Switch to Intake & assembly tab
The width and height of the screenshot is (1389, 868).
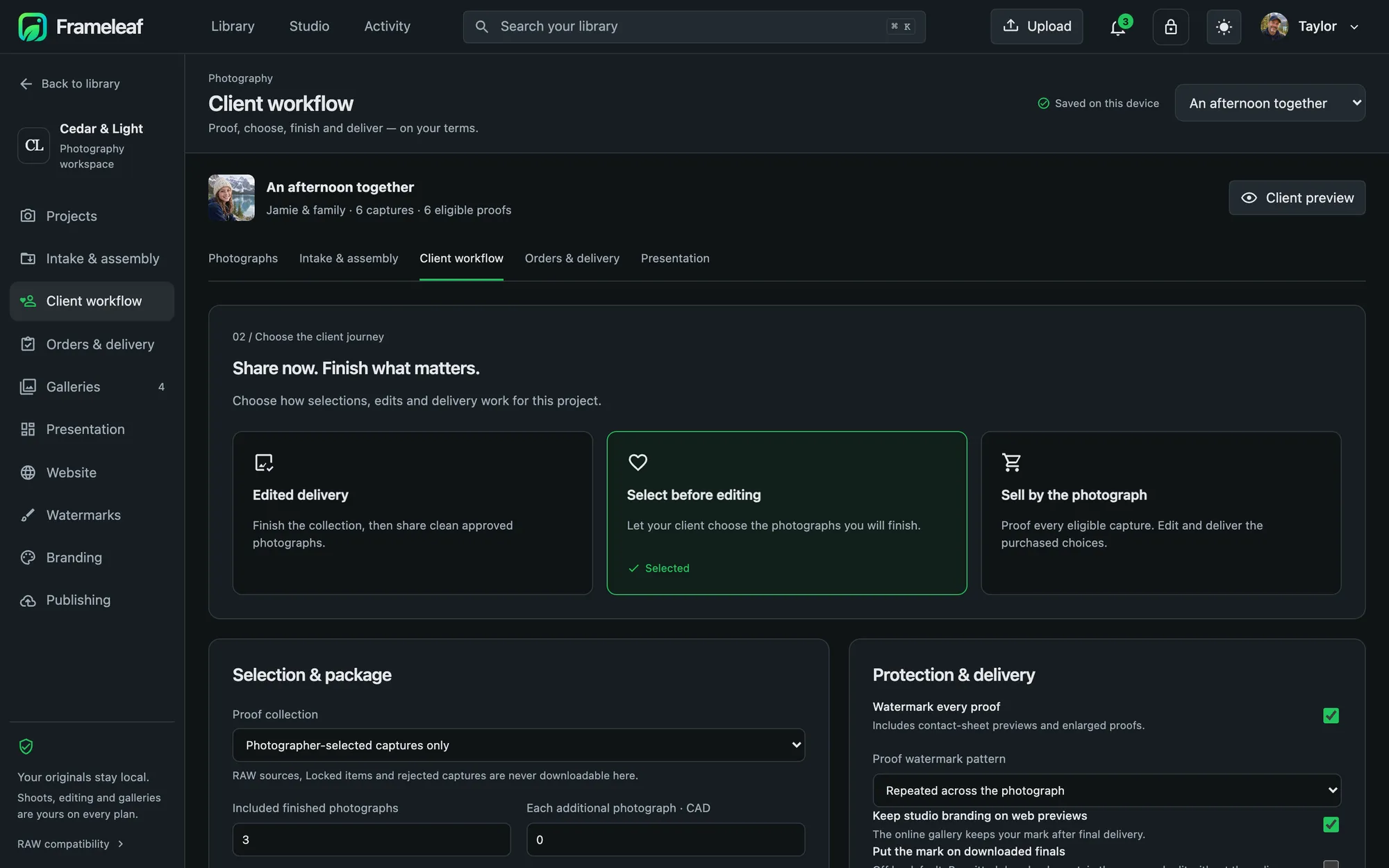[x=349, y=258]
